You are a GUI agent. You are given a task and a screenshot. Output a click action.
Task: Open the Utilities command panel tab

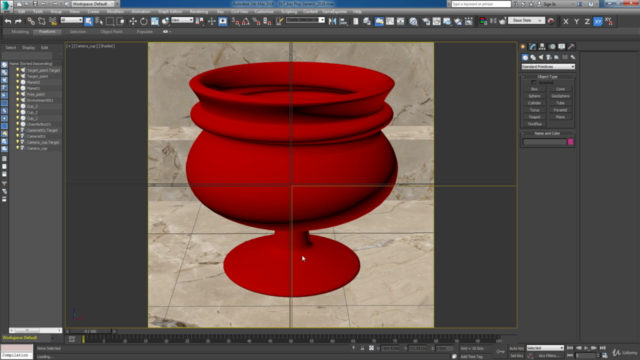tap(571, 47)
